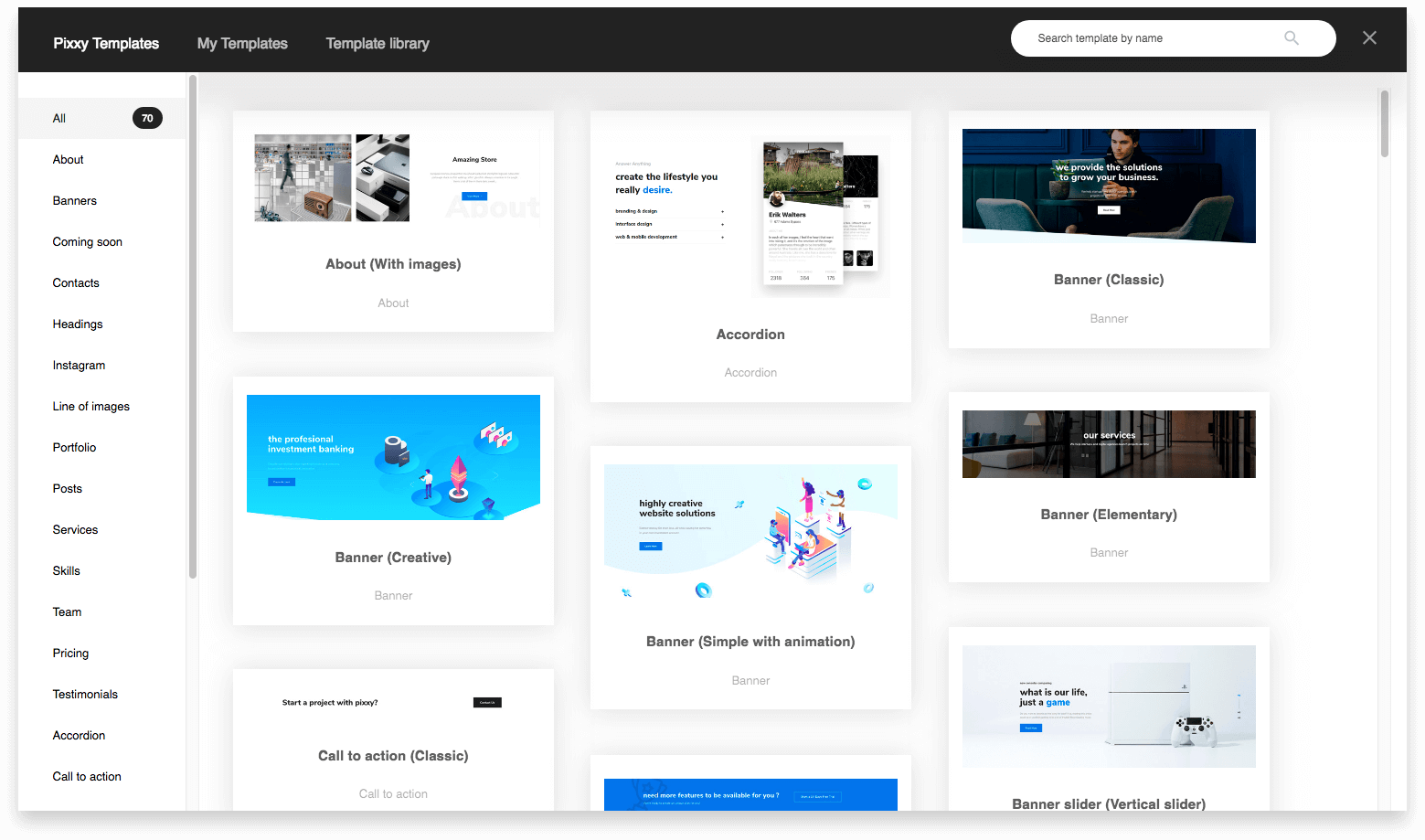Open the Pixxy Templates tab
The width and height of the screenshot is (1425, 840).
(x=106, y=44)
